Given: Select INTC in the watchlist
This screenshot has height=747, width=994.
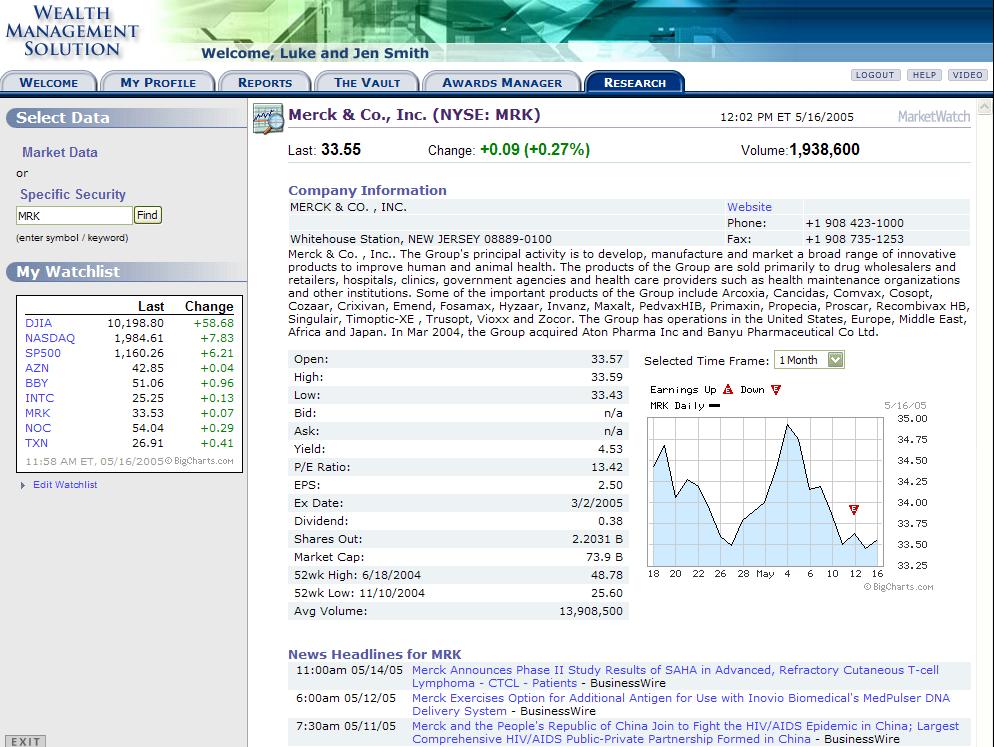Looking at the screenshot, I should [x=39, y=398].
